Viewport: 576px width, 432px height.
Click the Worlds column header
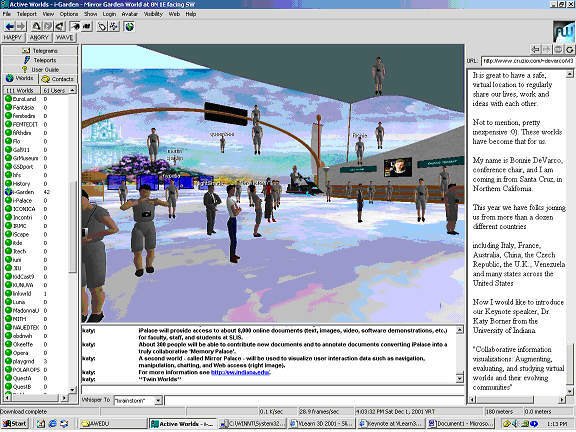[x=22, y=90]
